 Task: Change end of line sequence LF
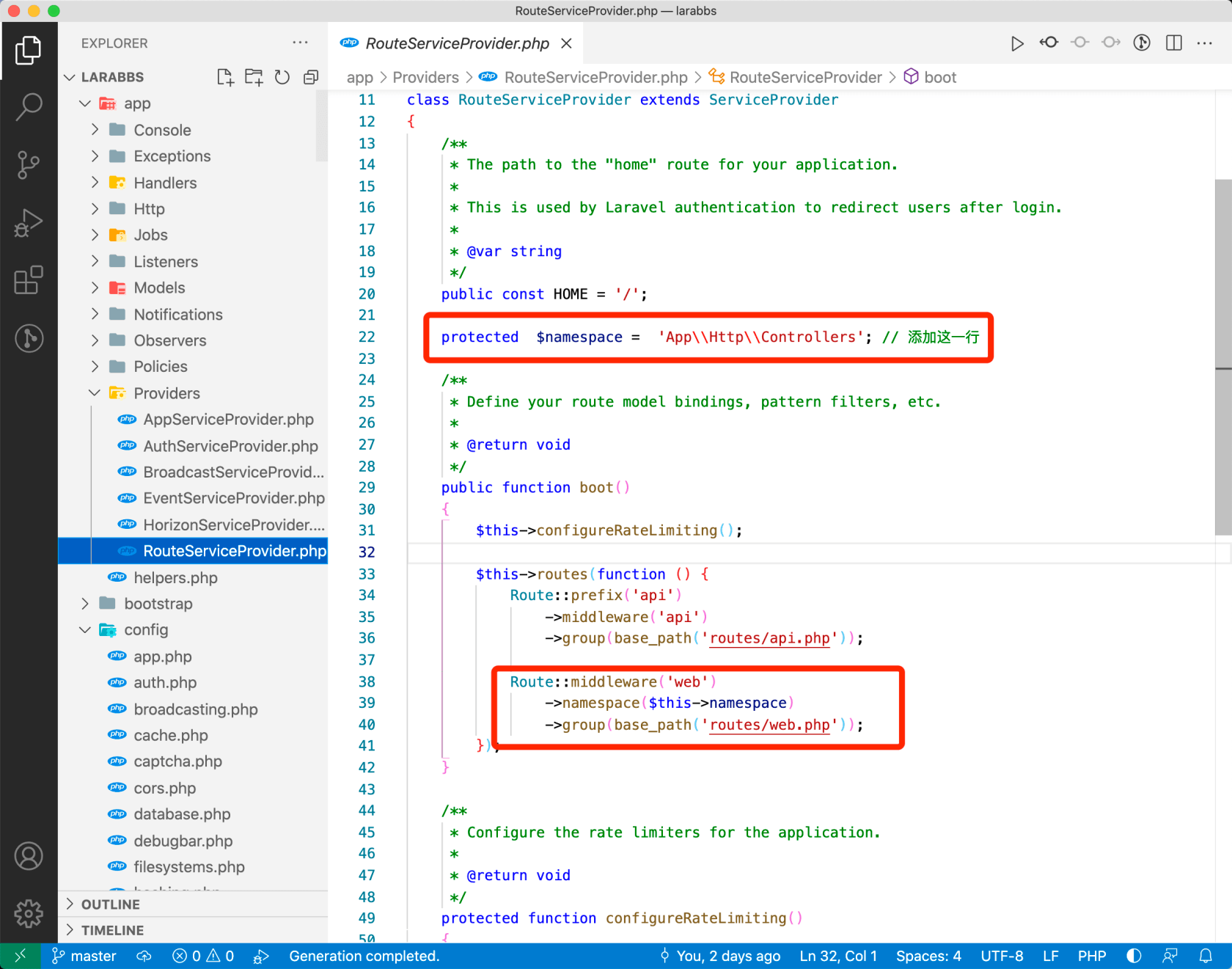(1050, 956)
